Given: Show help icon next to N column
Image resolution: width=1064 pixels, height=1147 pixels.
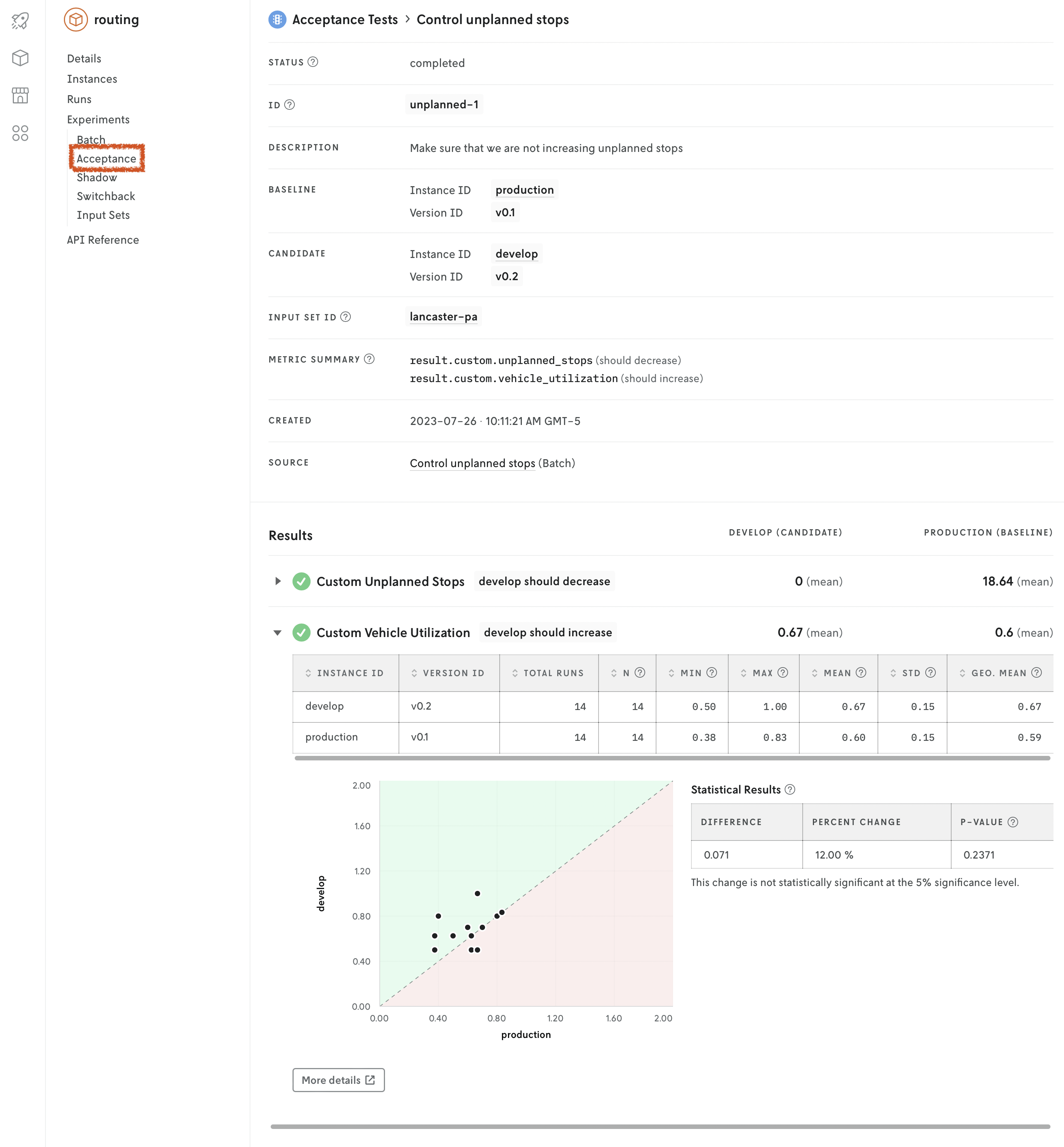Looking at the screenshot, I should [x=640, y=672].
